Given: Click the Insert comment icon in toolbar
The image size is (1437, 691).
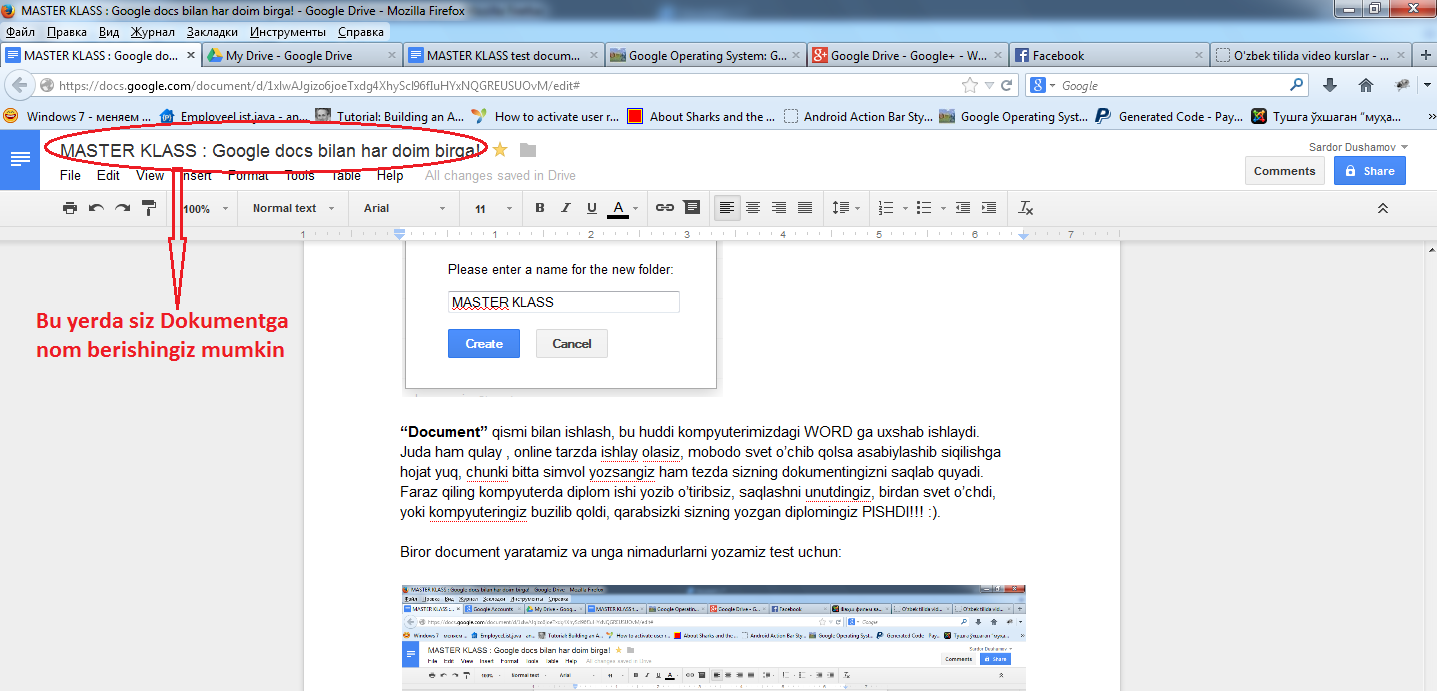Looking at the screenshot, I should [691, 208].
